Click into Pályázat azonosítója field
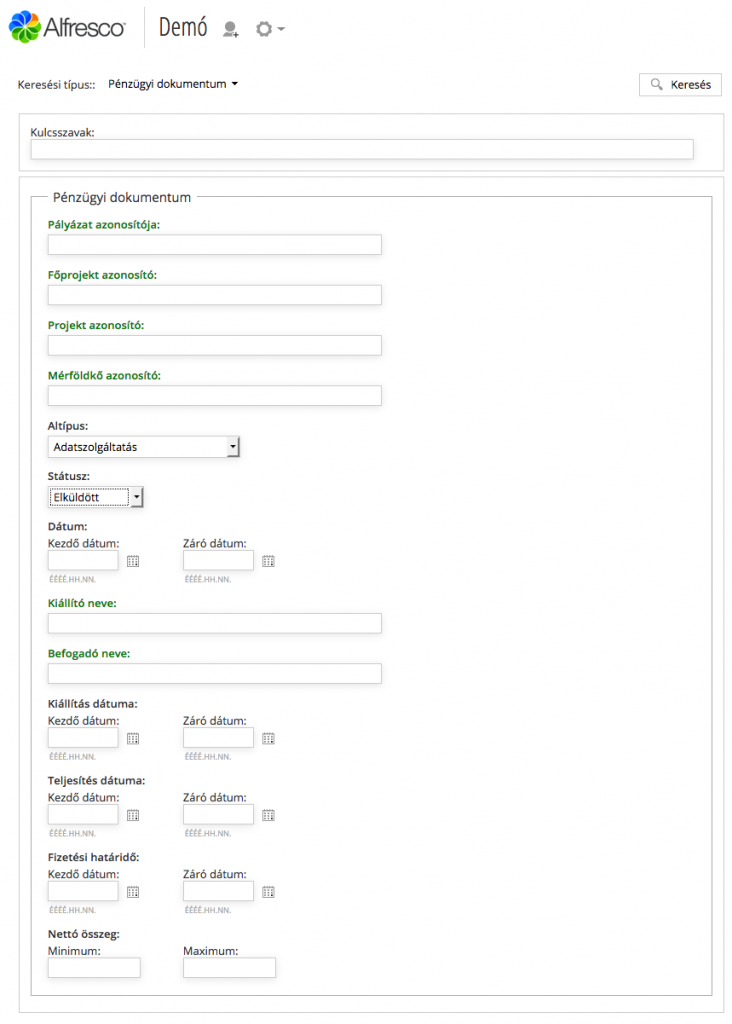732x1024 pixels. tap(214, 244)
